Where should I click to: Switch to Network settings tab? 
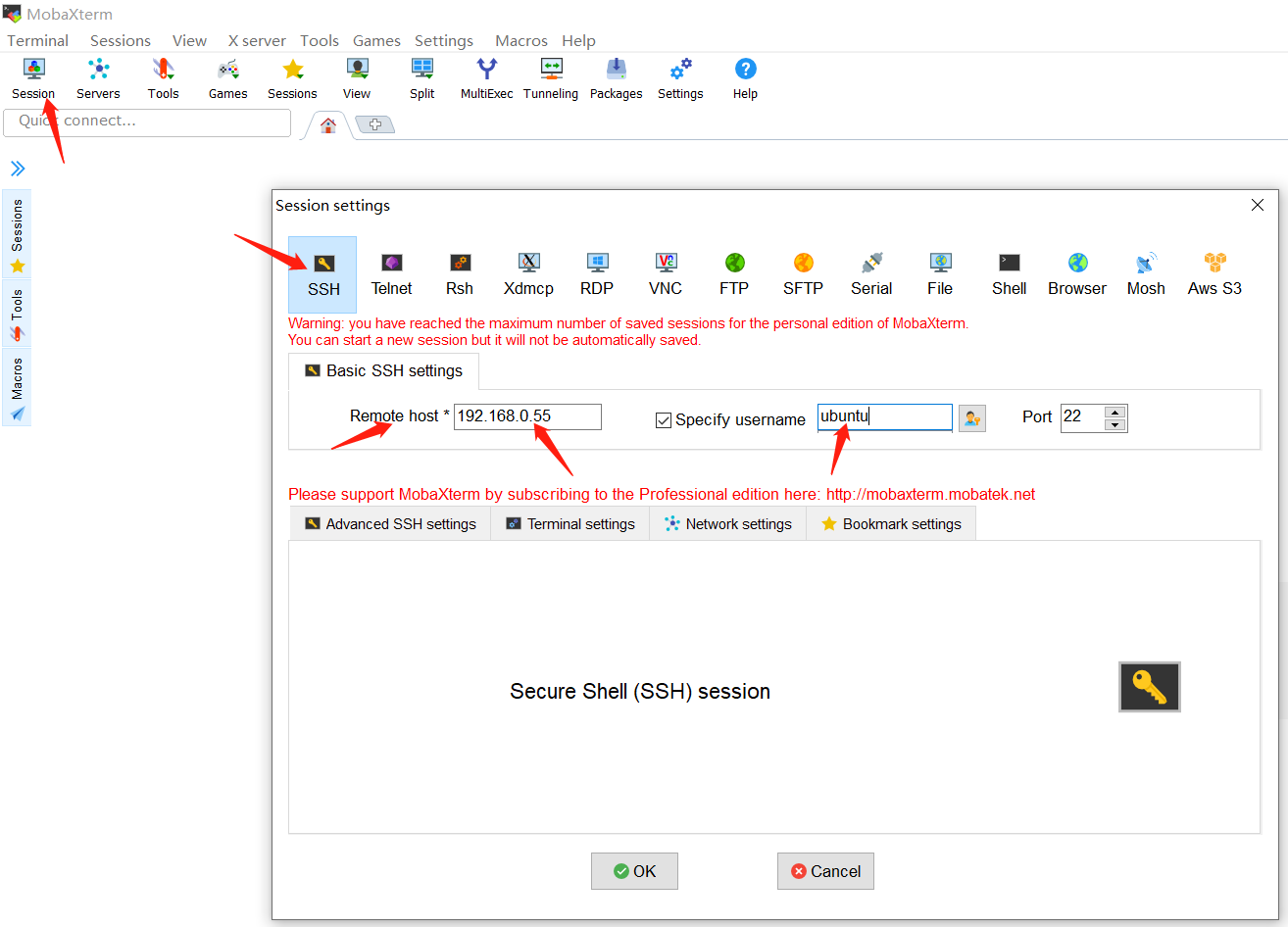[x=727, y=524]
